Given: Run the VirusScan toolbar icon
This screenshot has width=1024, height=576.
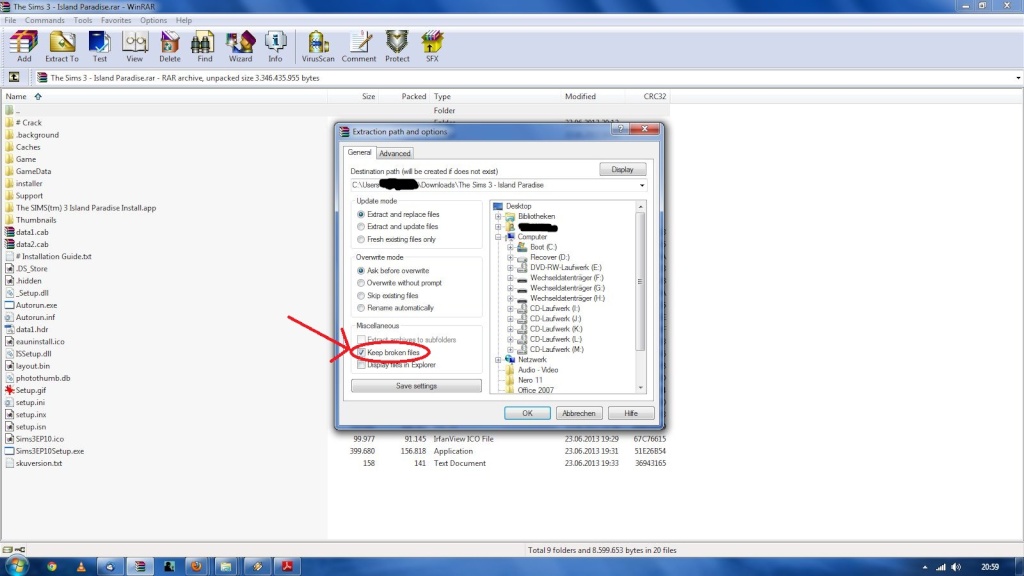Looking at the screenshot, I should (x=318, y=46).
